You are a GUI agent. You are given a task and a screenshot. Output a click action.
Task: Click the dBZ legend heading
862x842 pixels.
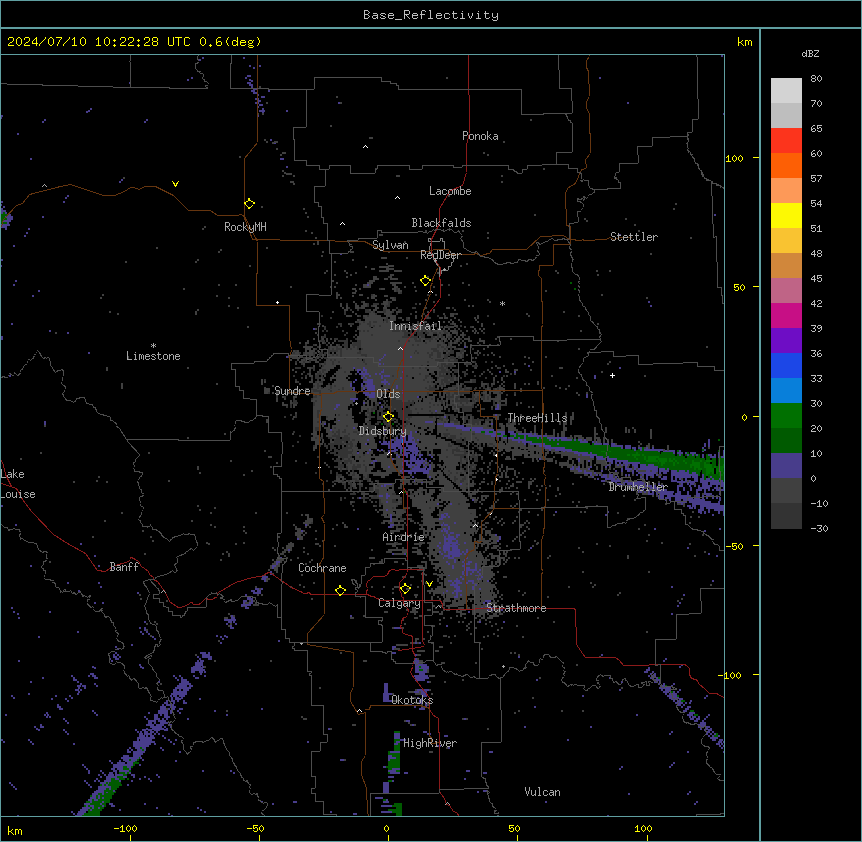coord(810,54)
